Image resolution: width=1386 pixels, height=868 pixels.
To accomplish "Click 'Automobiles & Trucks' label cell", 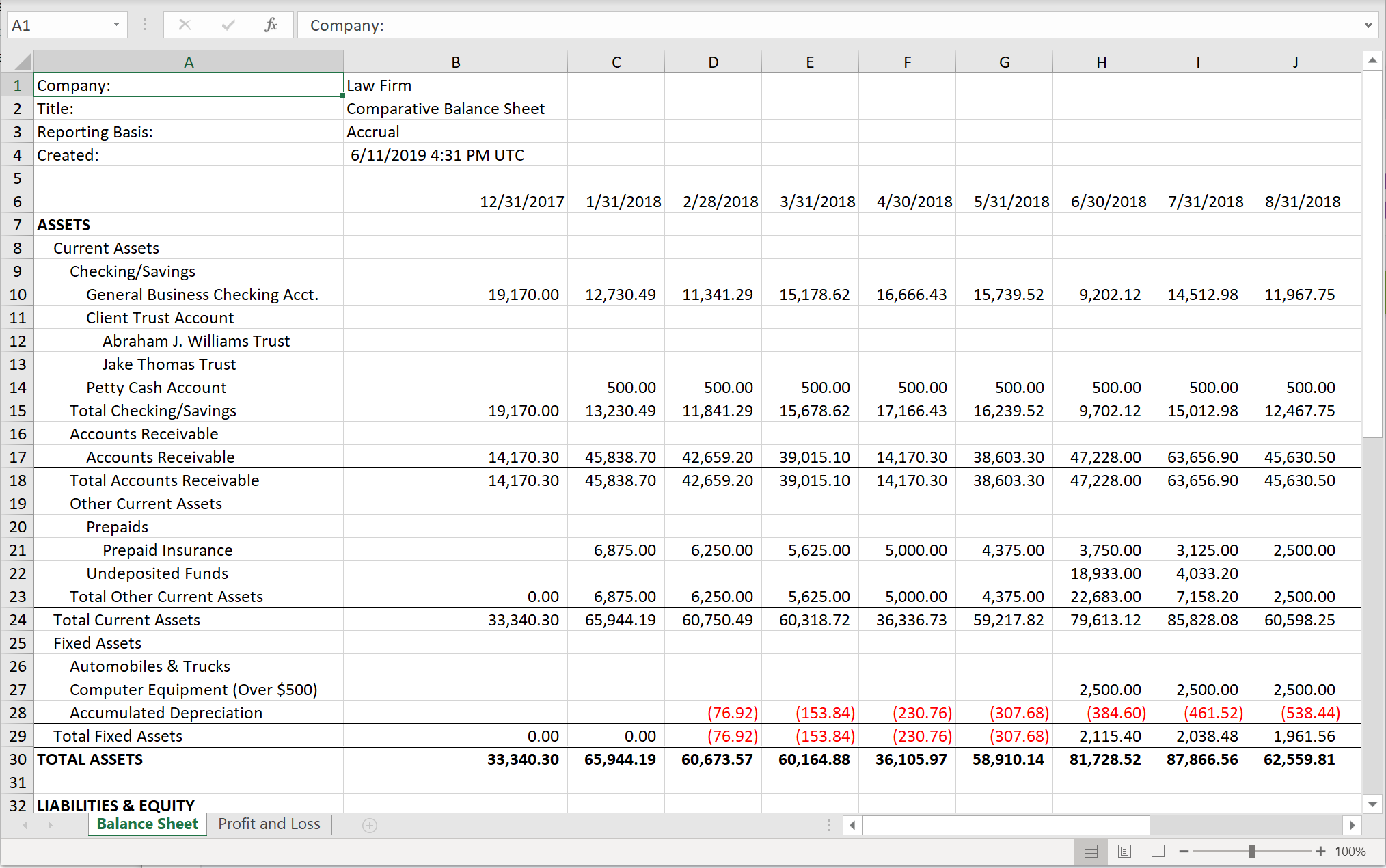I will [189, 666].
